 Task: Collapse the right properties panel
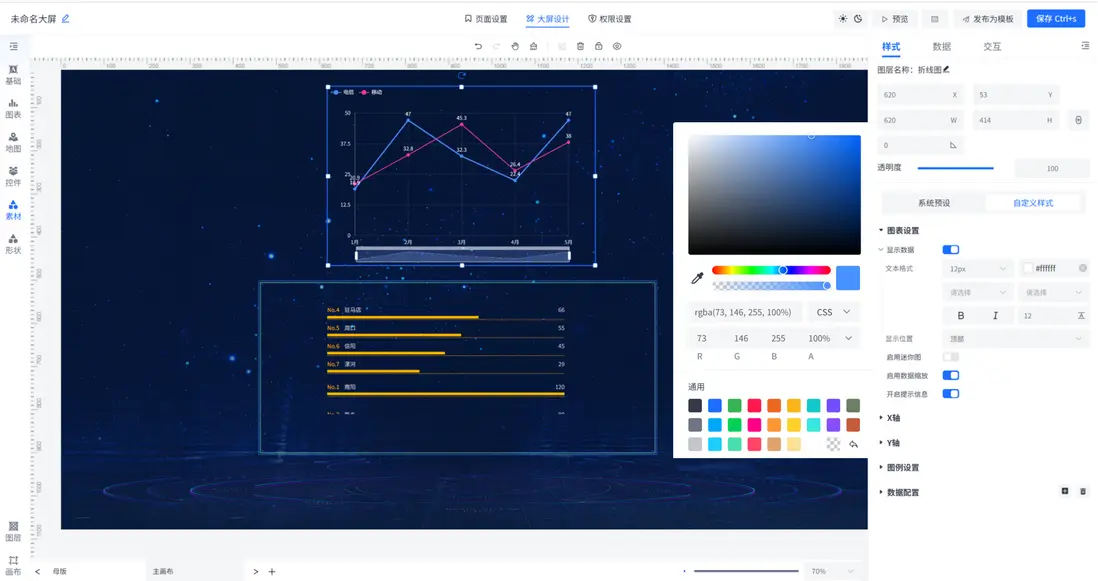tap(1085, 46)
